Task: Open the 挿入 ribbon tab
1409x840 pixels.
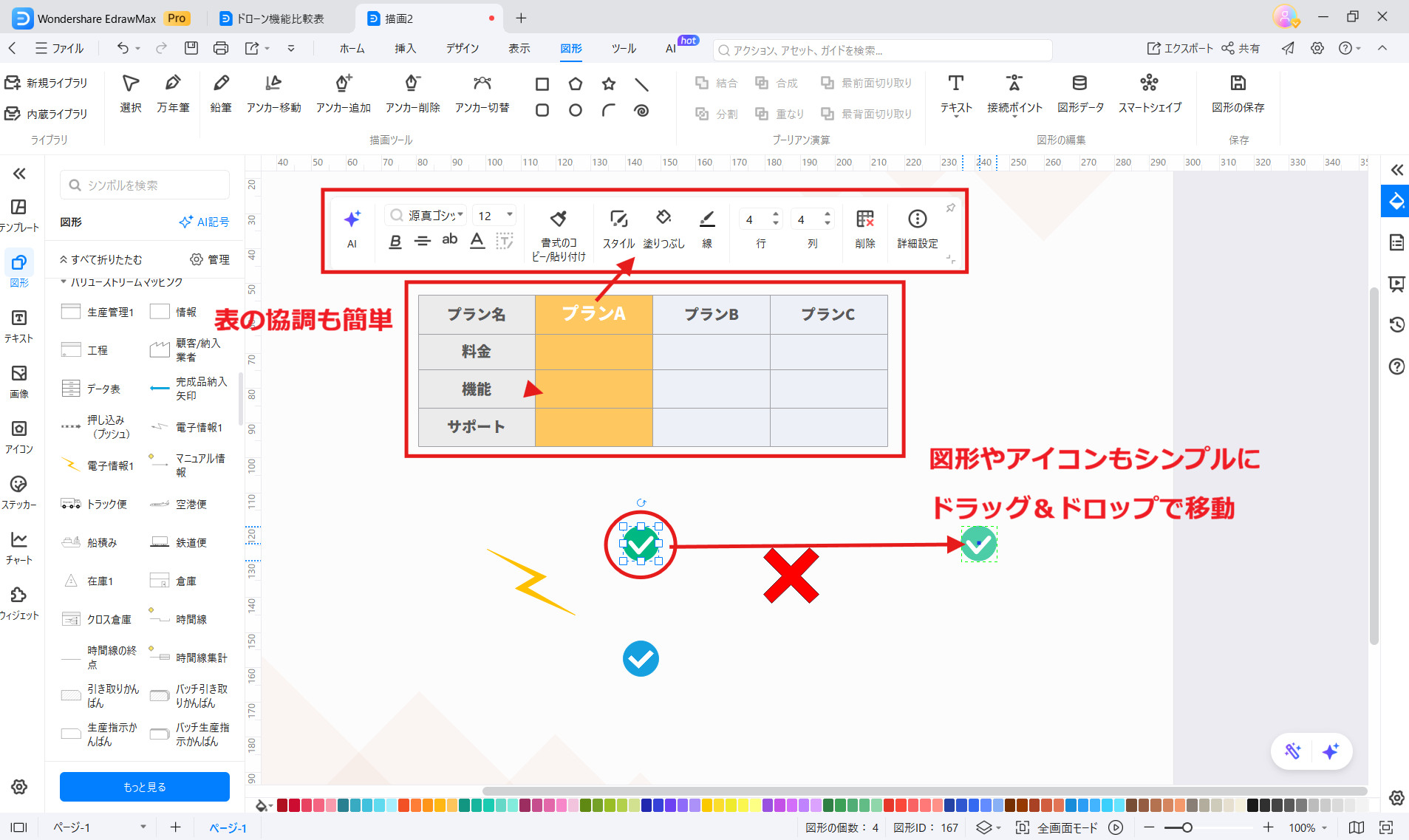Action: (x=405, y=48)
